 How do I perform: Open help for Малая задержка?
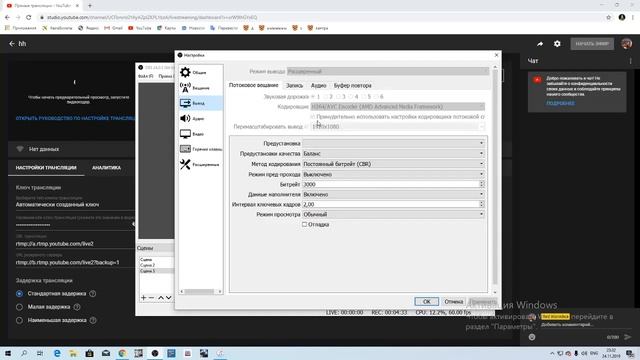click(x=77, y=307)
